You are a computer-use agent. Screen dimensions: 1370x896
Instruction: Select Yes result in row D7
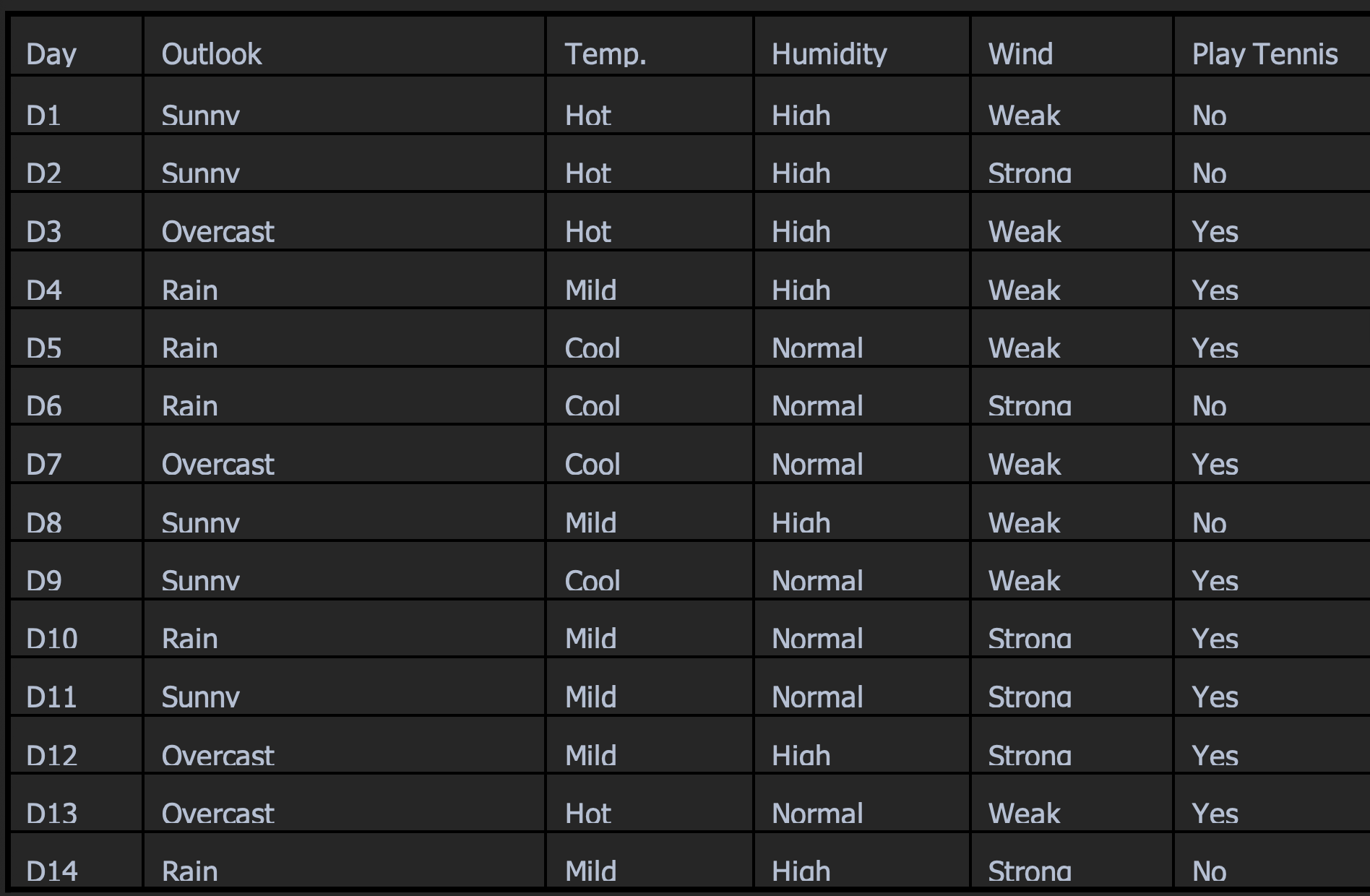pos(1215,465)
